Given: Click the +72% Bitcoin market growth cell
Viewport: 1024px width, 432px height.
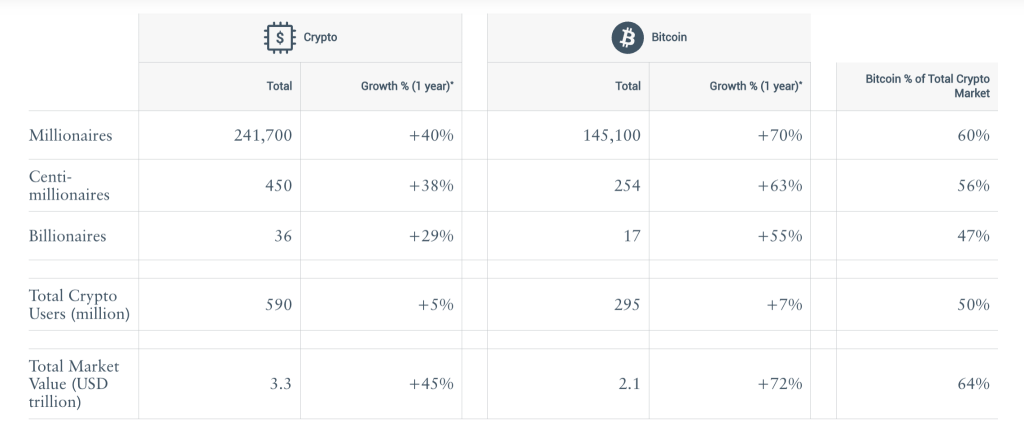Looking at the screenshot, I should 780,384.
